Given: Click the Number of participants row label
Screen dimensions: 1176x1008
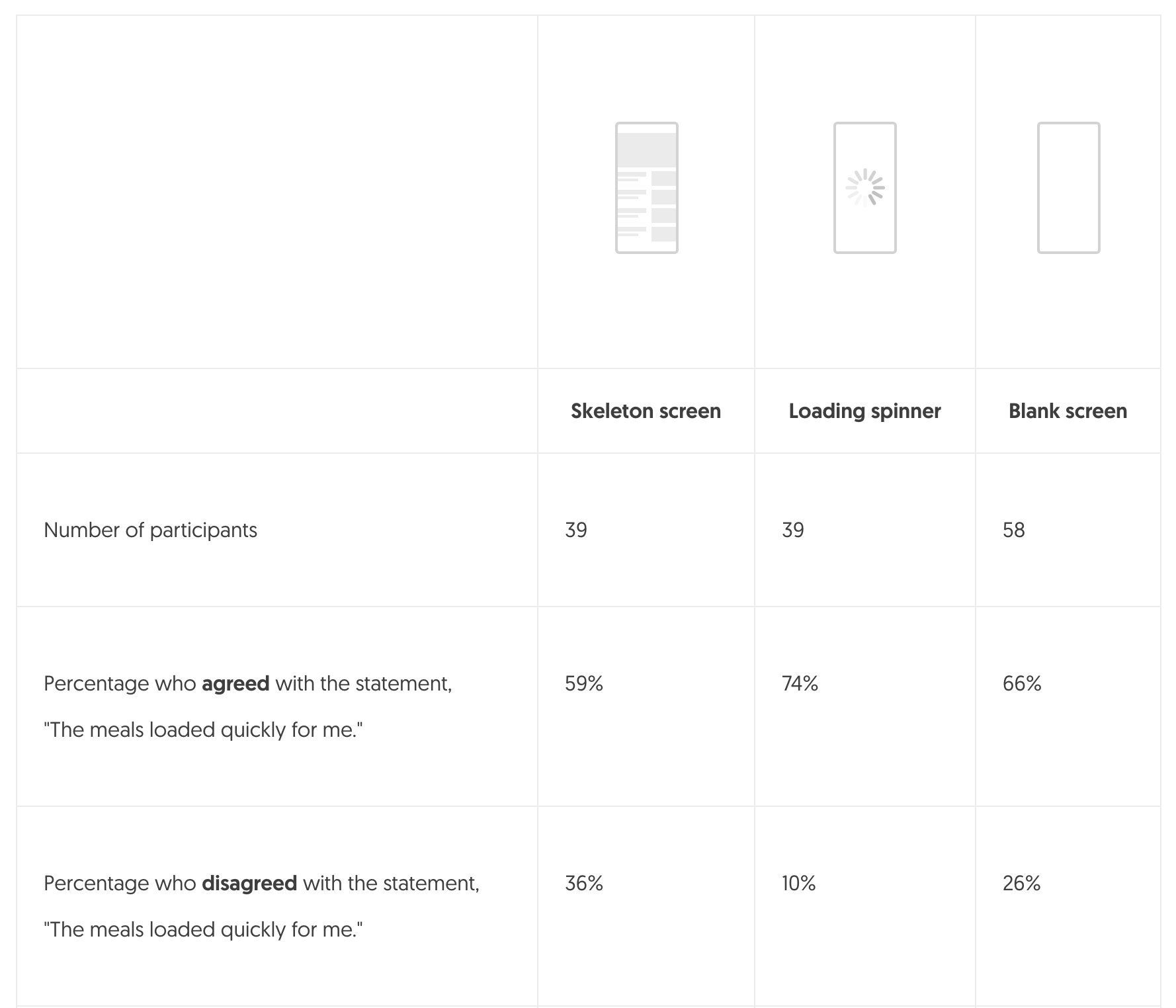Looking at the screenshot, I should (150, 530).
